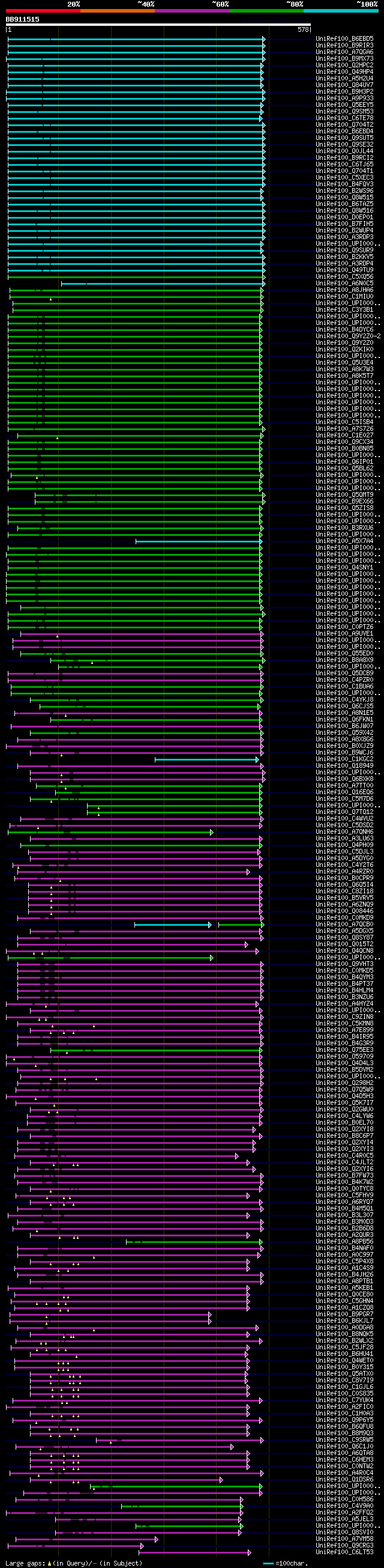The image size is (384, 1568).
Task: Select the UniRef100_A5H2U4 hit
Action: coord(344,79)
